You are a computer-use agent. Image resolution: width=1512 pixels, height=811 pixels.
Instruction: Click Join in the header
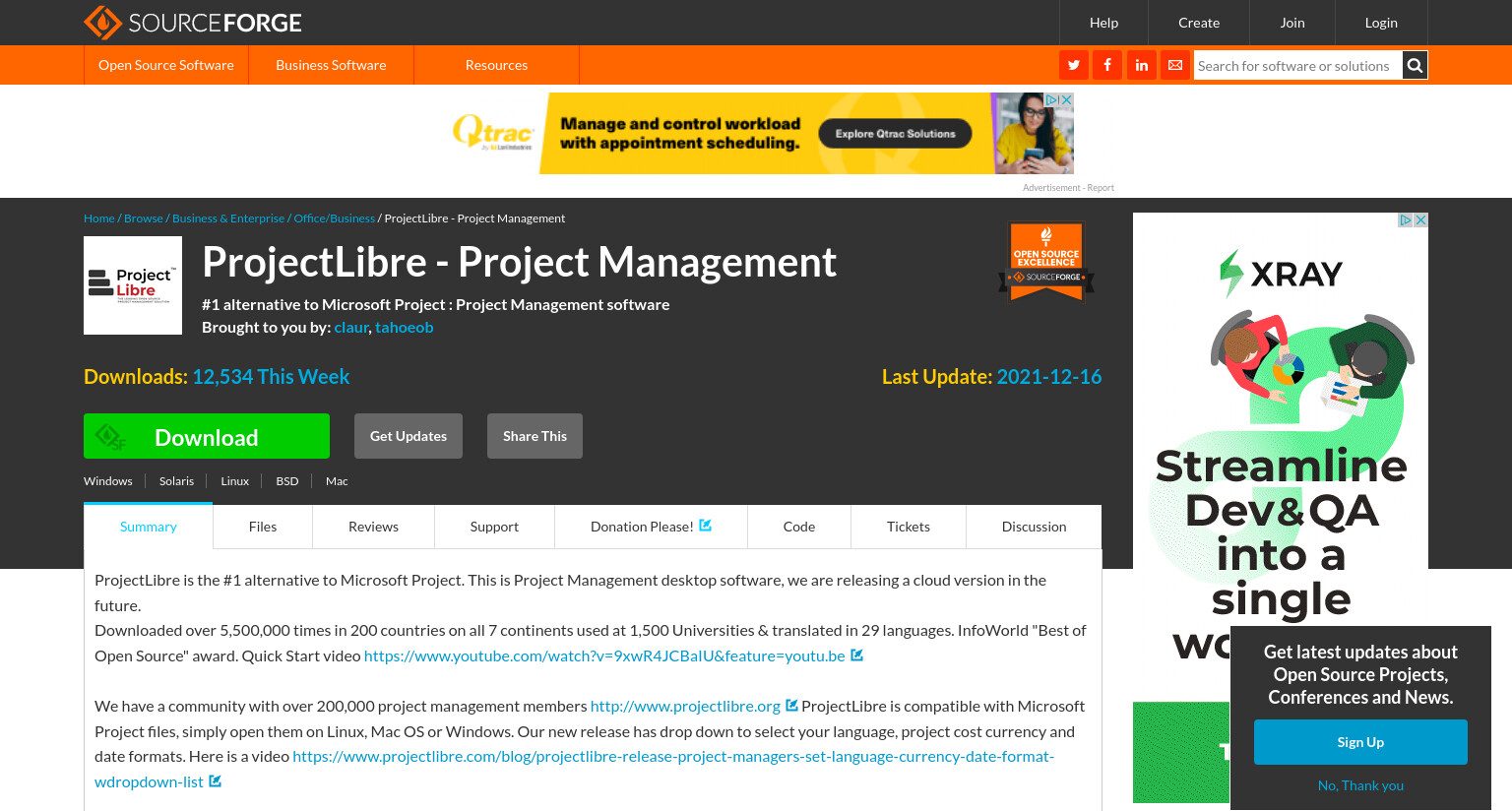coord(1292,23)
